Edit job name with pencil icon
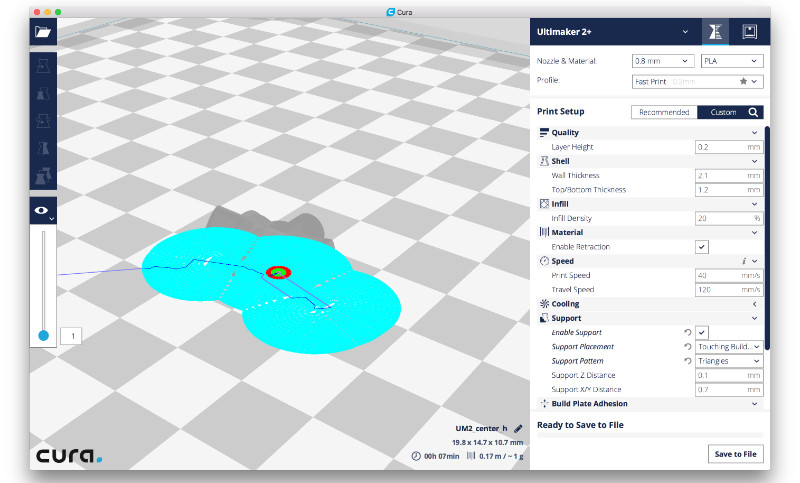The image size is (800, 483). tap(518, 428)
